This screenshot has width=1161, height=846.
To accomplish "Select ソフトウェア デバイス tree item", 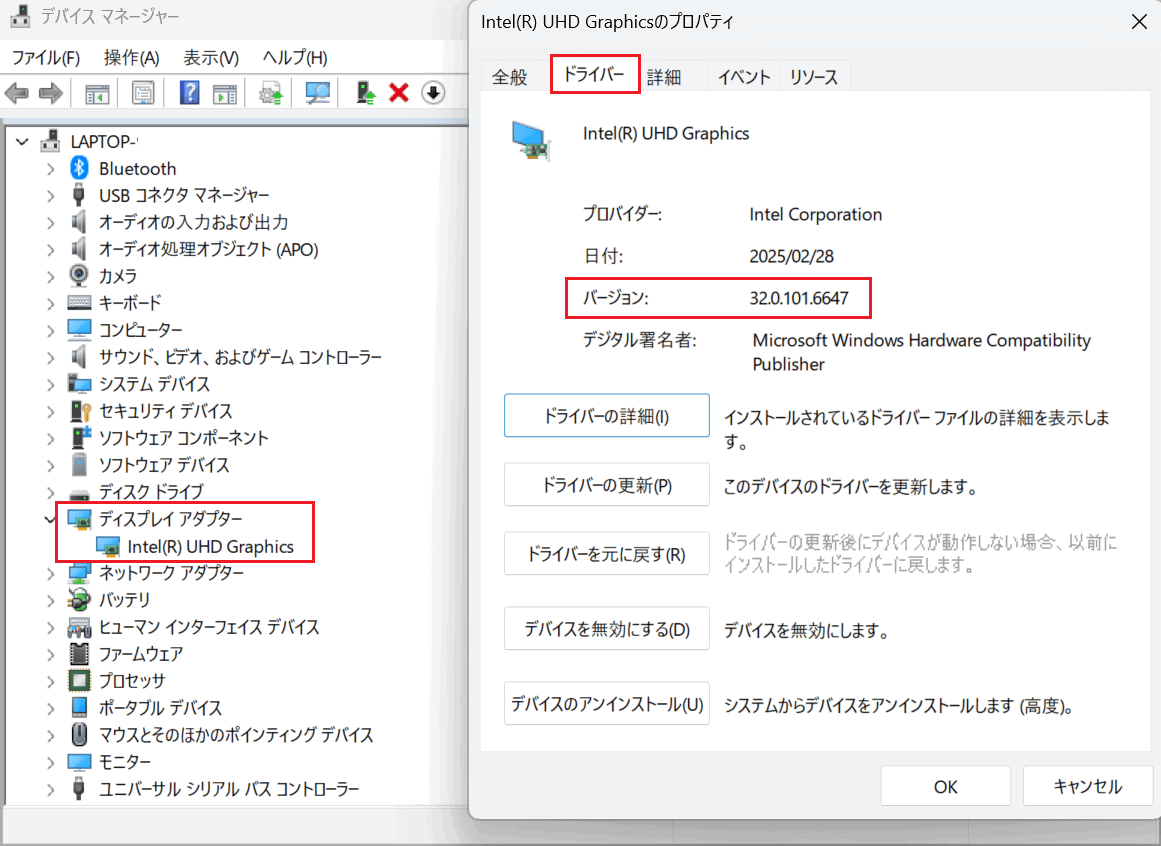I will coord(164,465).
